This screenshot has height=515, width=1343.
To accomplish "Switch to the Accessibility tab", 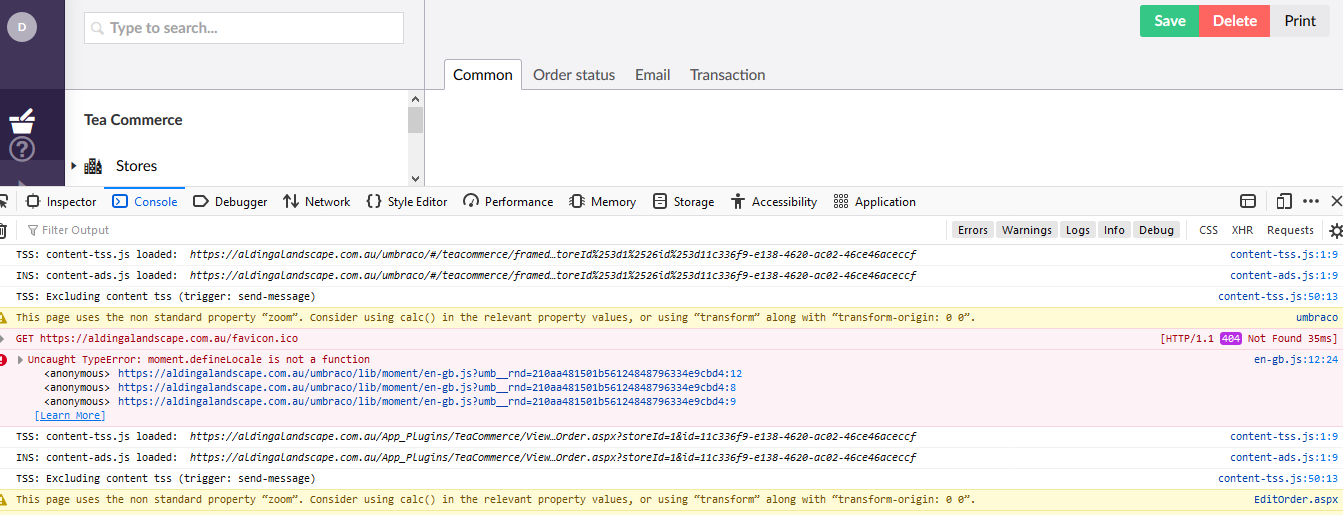I will (x=774, y=201).
